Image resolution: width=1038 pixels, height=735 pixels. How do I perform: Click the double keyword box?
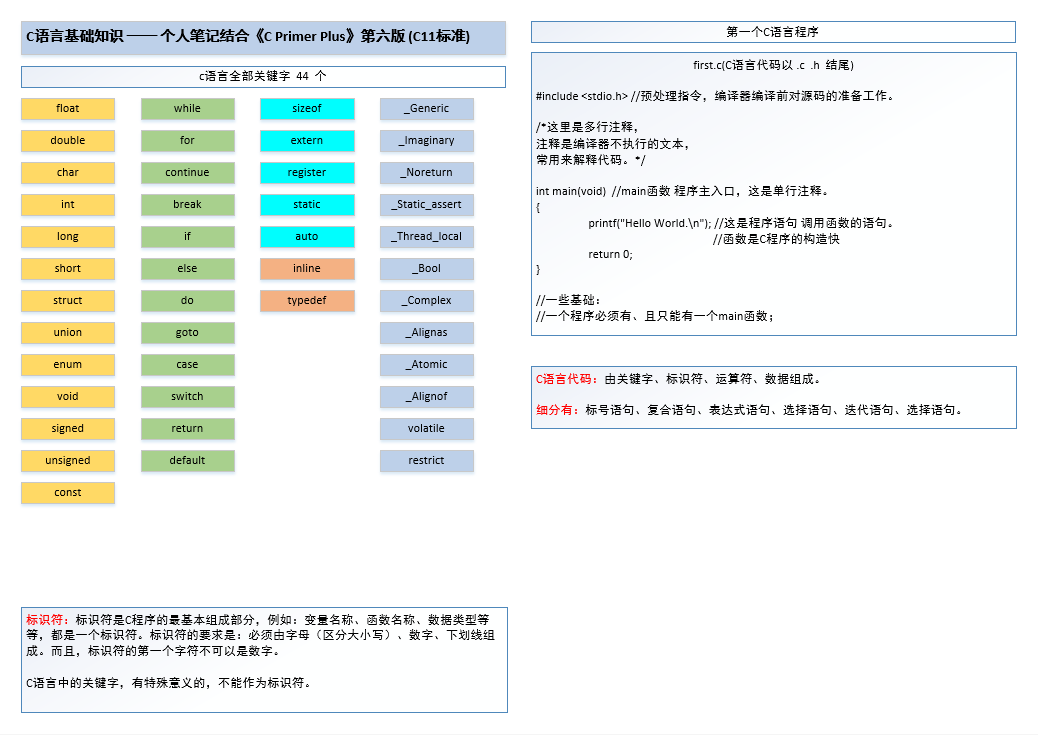[x=68, y=140]
